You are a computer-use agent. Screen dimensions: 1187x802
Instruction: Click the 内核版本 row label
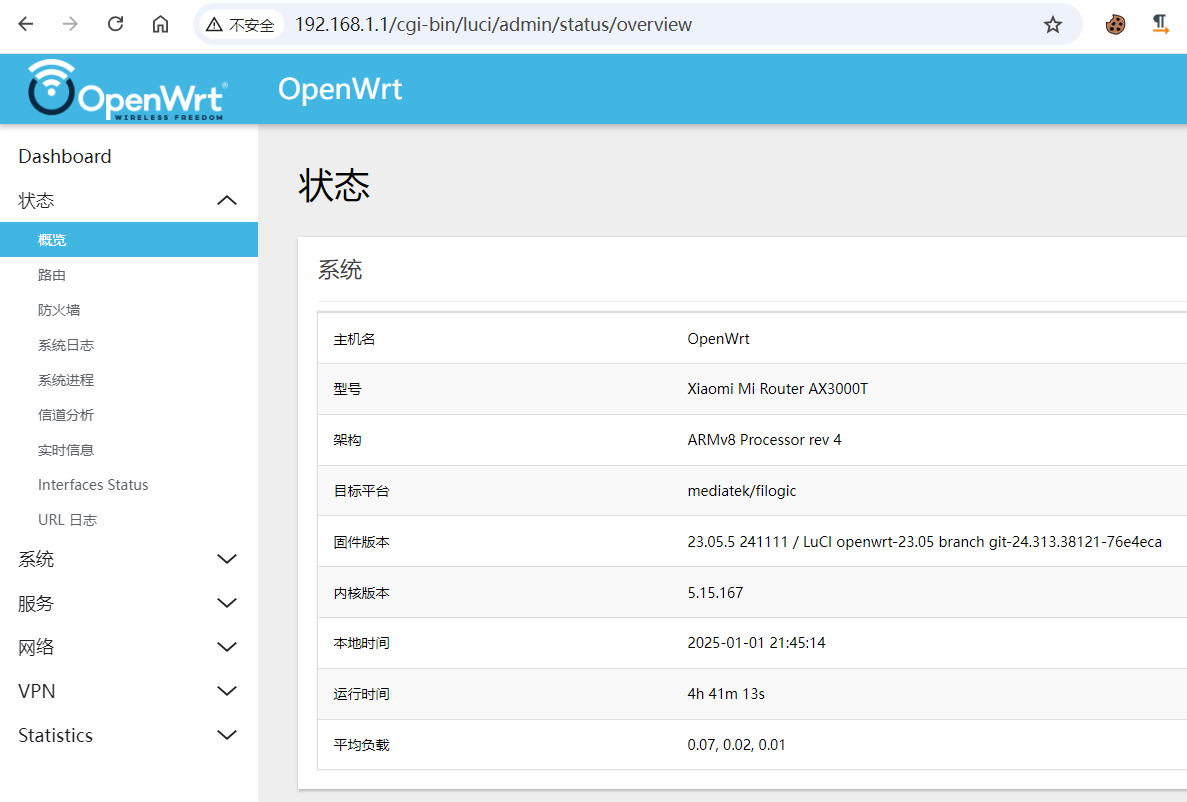click(361, 593)
